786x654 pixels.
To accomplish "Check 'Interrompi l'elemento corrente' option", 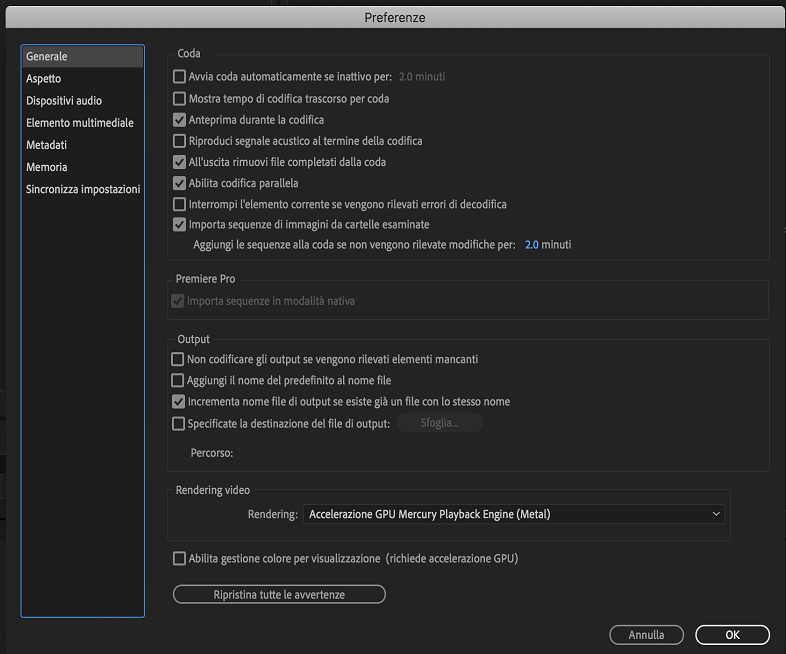I will (x=180, y=204).
